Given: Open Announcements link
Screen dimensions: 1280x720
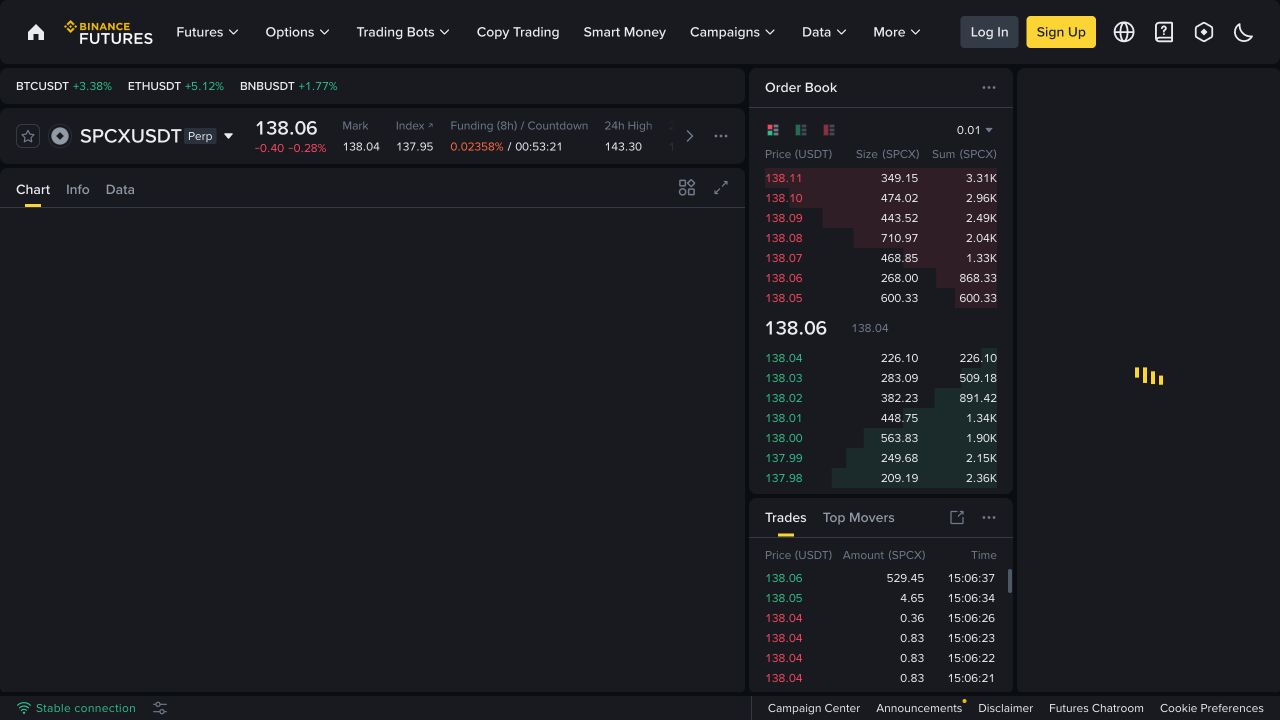Looking at the screenshot, I should (919, 708).
